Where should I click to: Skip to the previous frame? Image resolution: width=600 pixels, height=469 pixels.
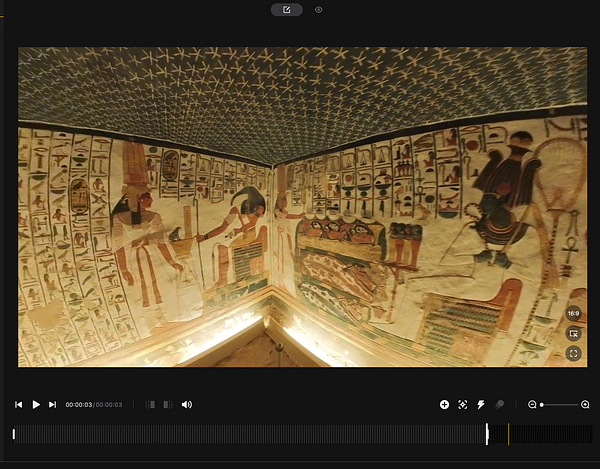[18, 404]
